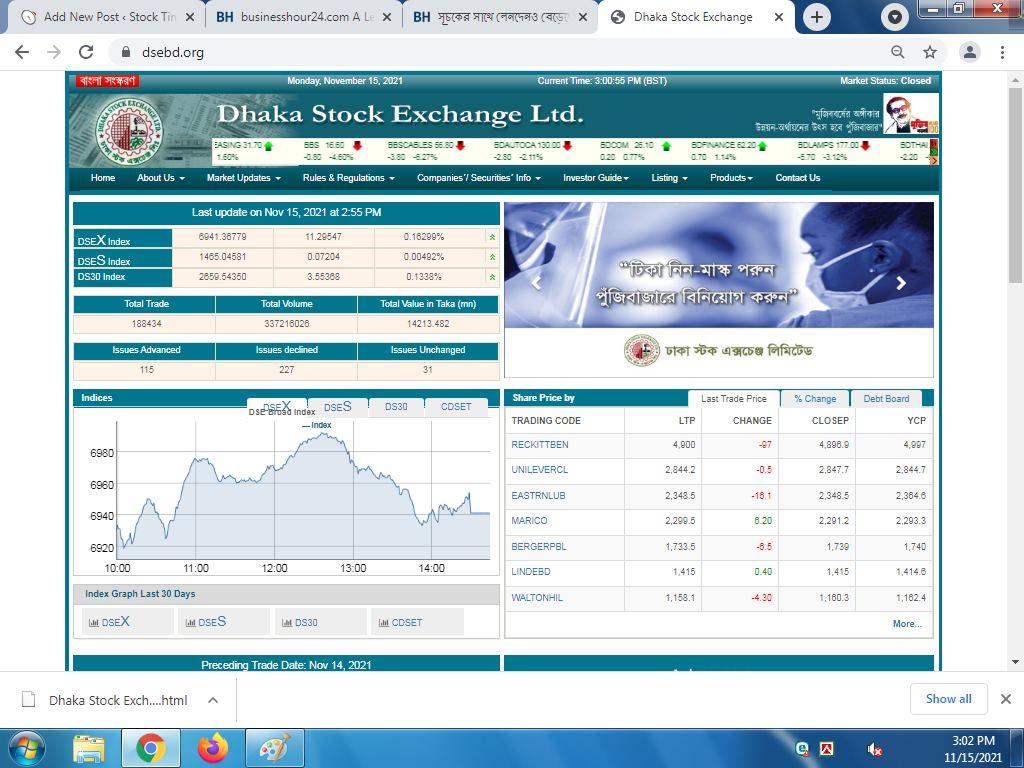Select the DSEX tab in Indices

[x=277, y=406]
